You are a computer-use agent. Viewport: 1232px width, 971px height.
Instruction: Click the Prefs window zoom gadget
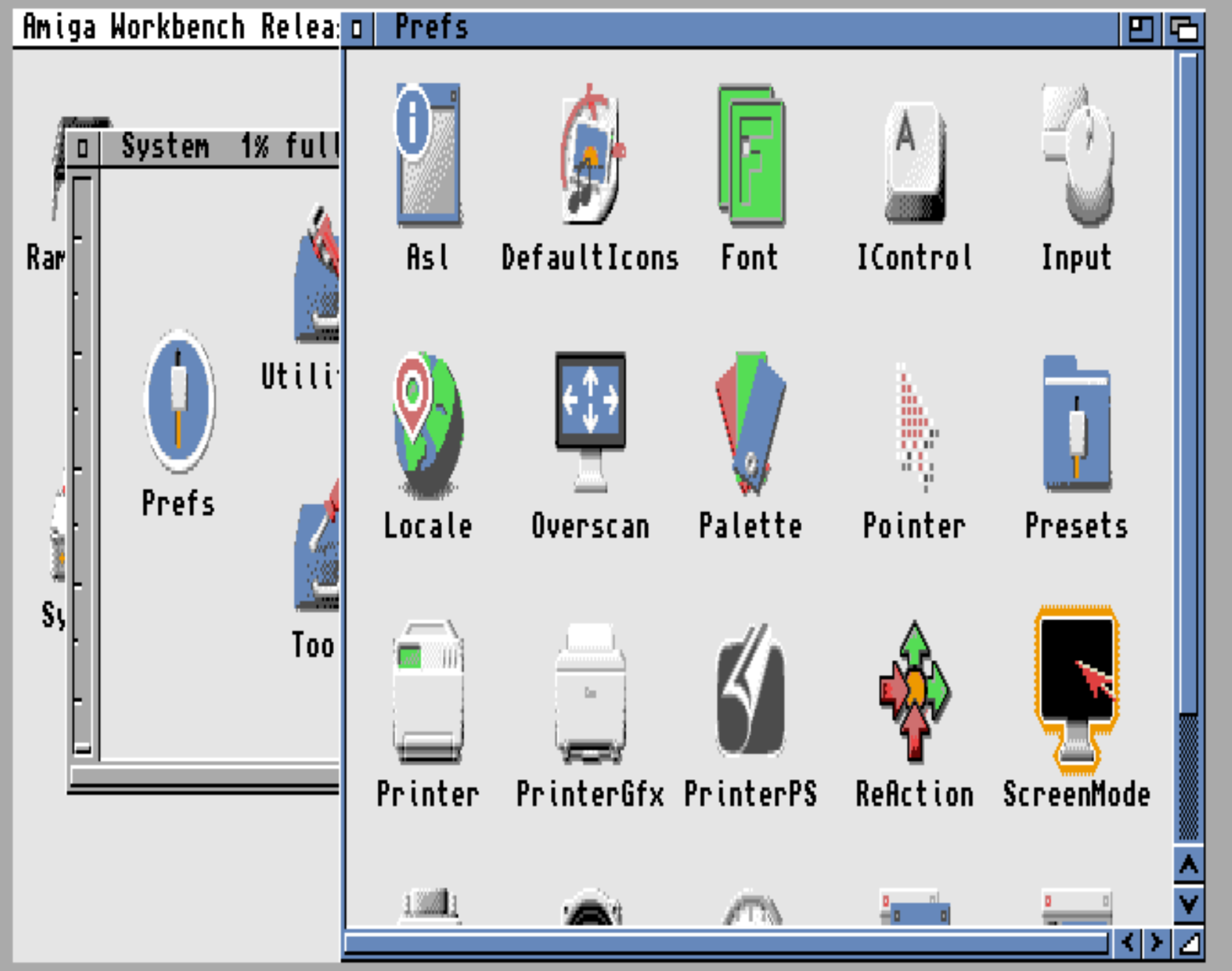point(1141,28)
